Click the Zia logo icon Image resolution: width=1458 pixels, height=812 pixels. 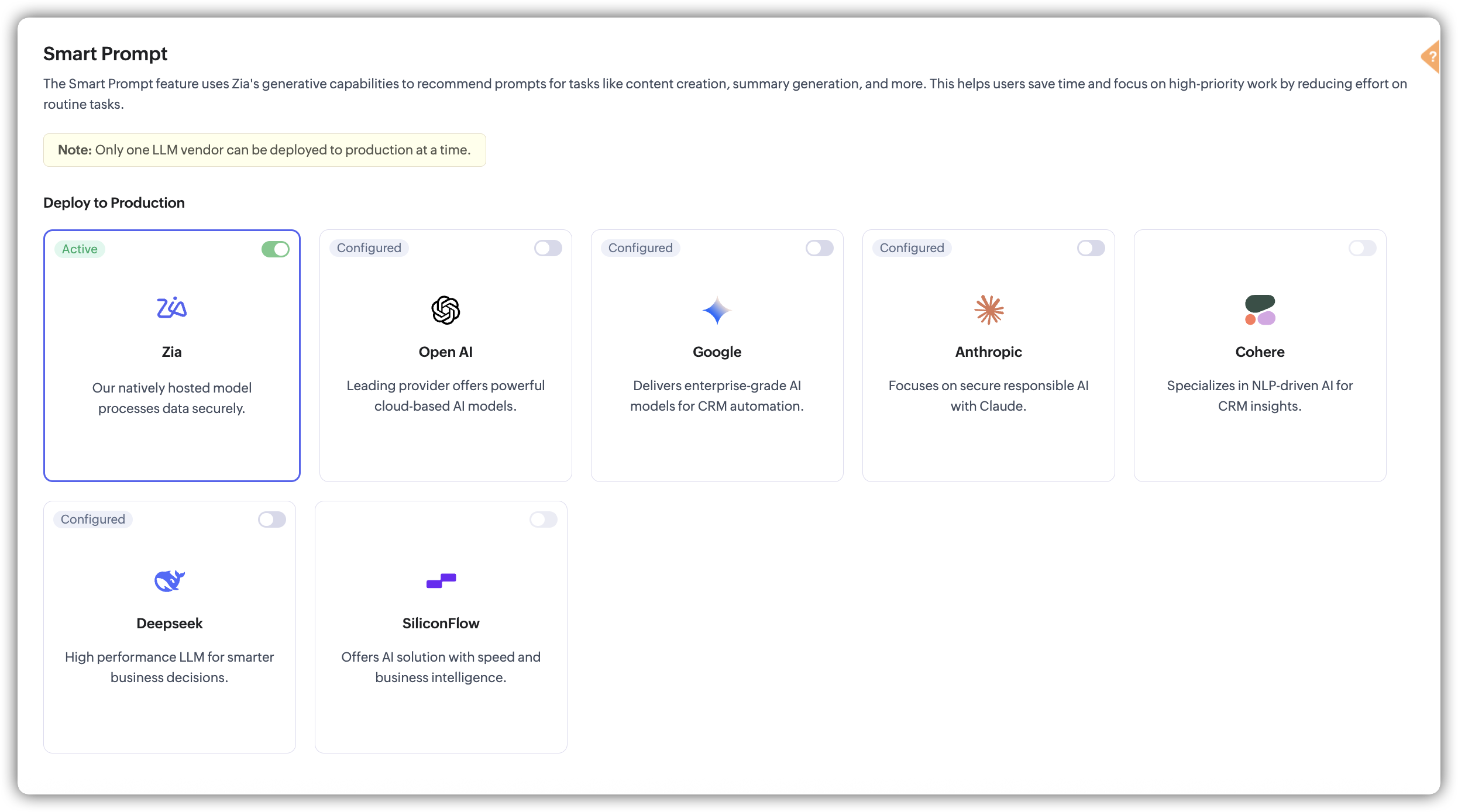pos(171,308)
